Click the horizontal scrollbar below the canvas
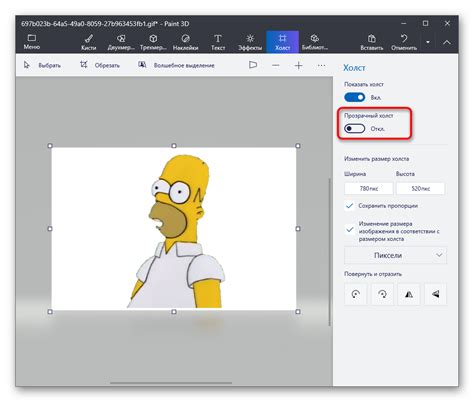The image size is (474, 402). pyautogui.click(x=171, y=383)
